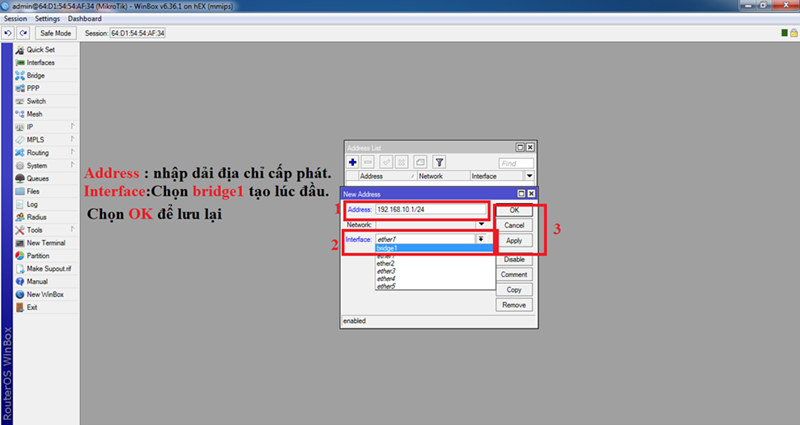This screenshot has width=800, height=425.
Task: Click the Address input field
Action: (430, 210)
